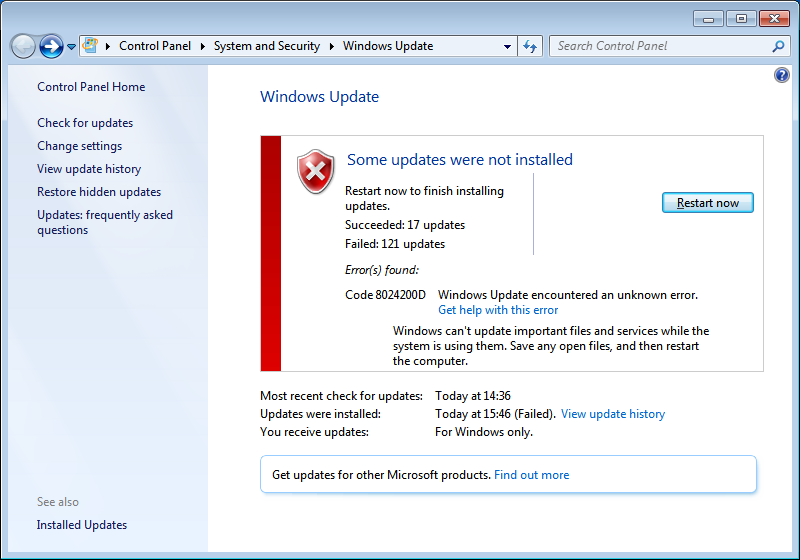Click the search magnifier icon

pos(778,46)
